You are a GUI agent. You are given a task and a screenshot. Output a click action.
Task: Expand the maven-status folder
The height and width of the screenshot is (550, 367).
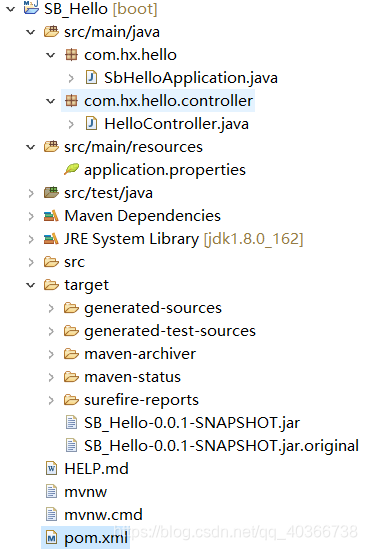tap(51, 377)
